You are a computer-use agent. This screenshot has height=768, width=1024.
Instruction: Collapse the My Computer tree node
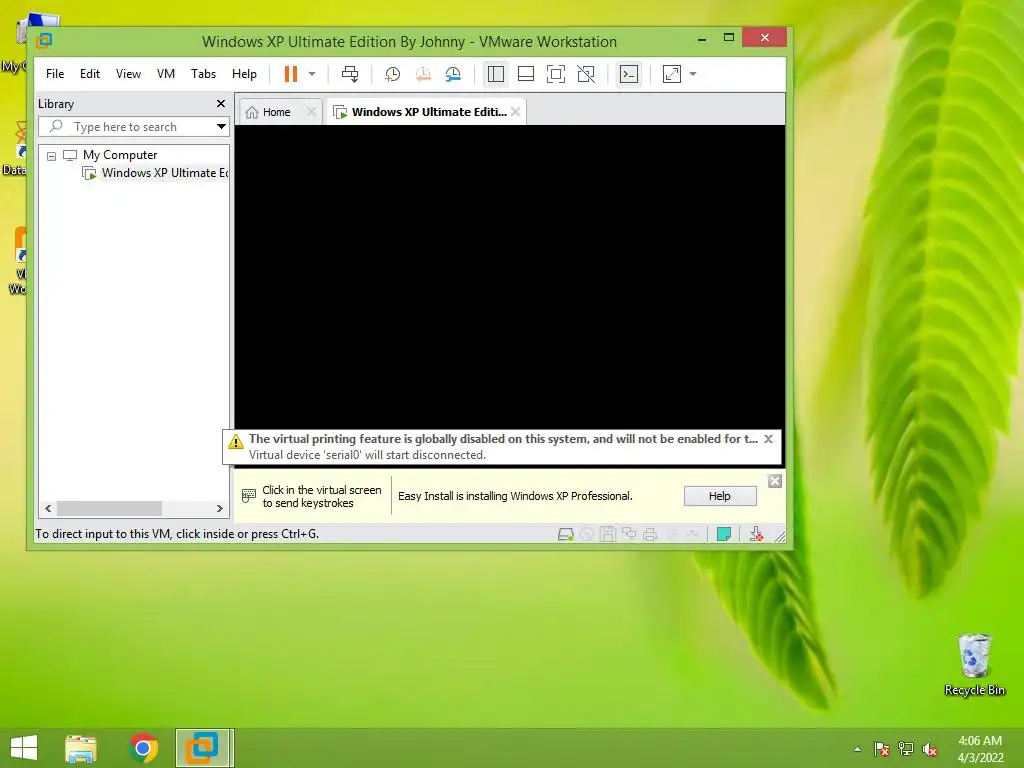tap(51, 156)
